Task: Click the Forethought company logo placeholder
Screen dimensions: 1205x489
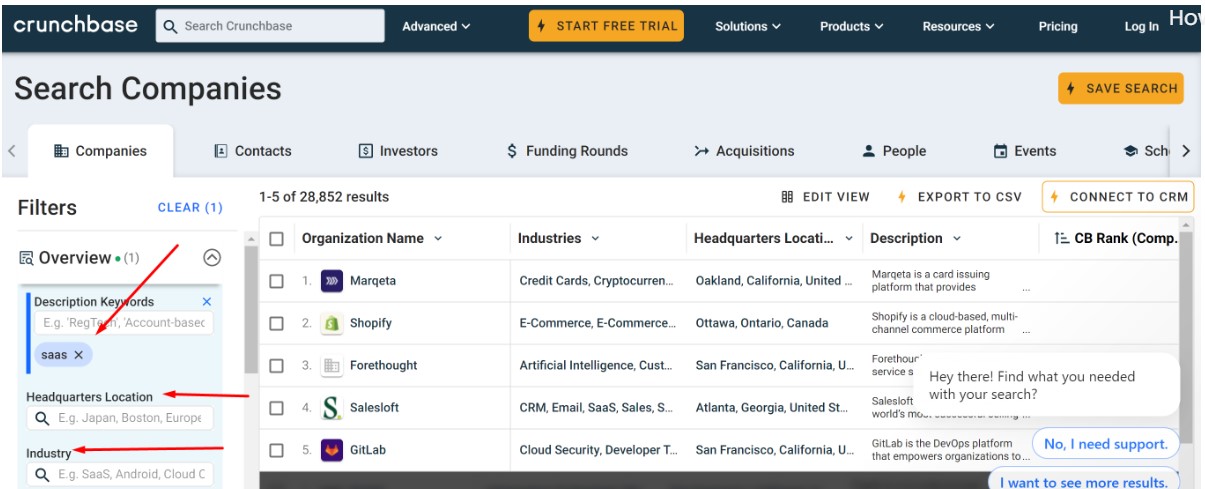Action: [332, 365]
